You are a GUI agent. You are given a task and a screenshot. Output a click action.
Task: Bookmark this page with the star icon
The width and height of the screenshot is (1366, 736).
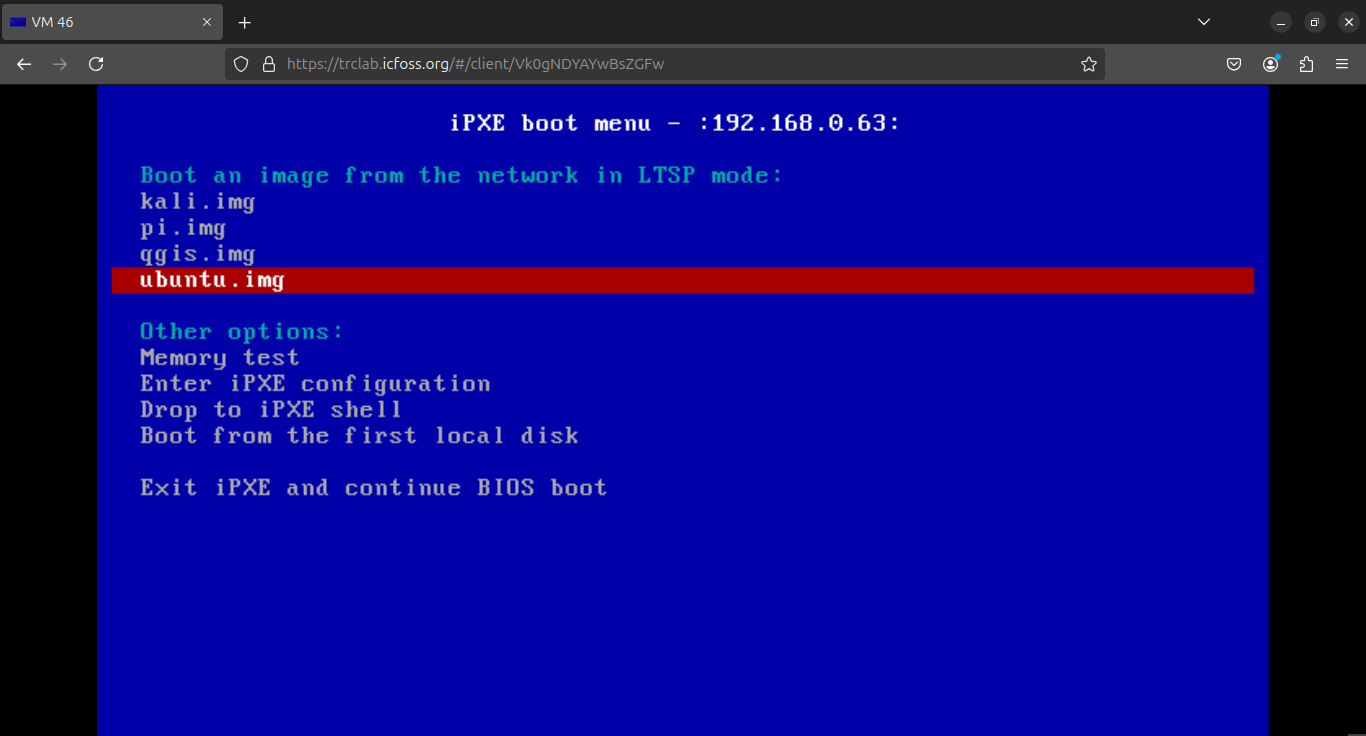pos(1089,64)
